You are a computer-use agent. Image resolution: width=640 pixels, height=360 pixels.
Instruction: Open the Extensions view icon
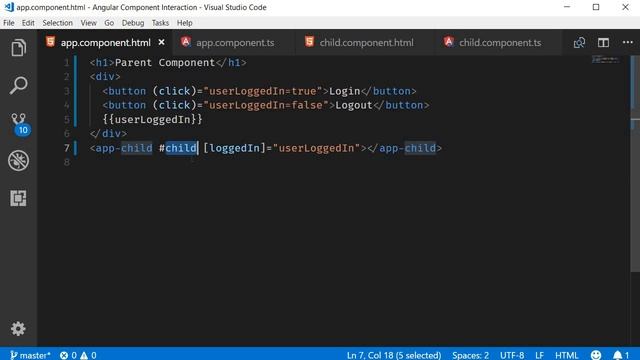[x=18, y=198]
